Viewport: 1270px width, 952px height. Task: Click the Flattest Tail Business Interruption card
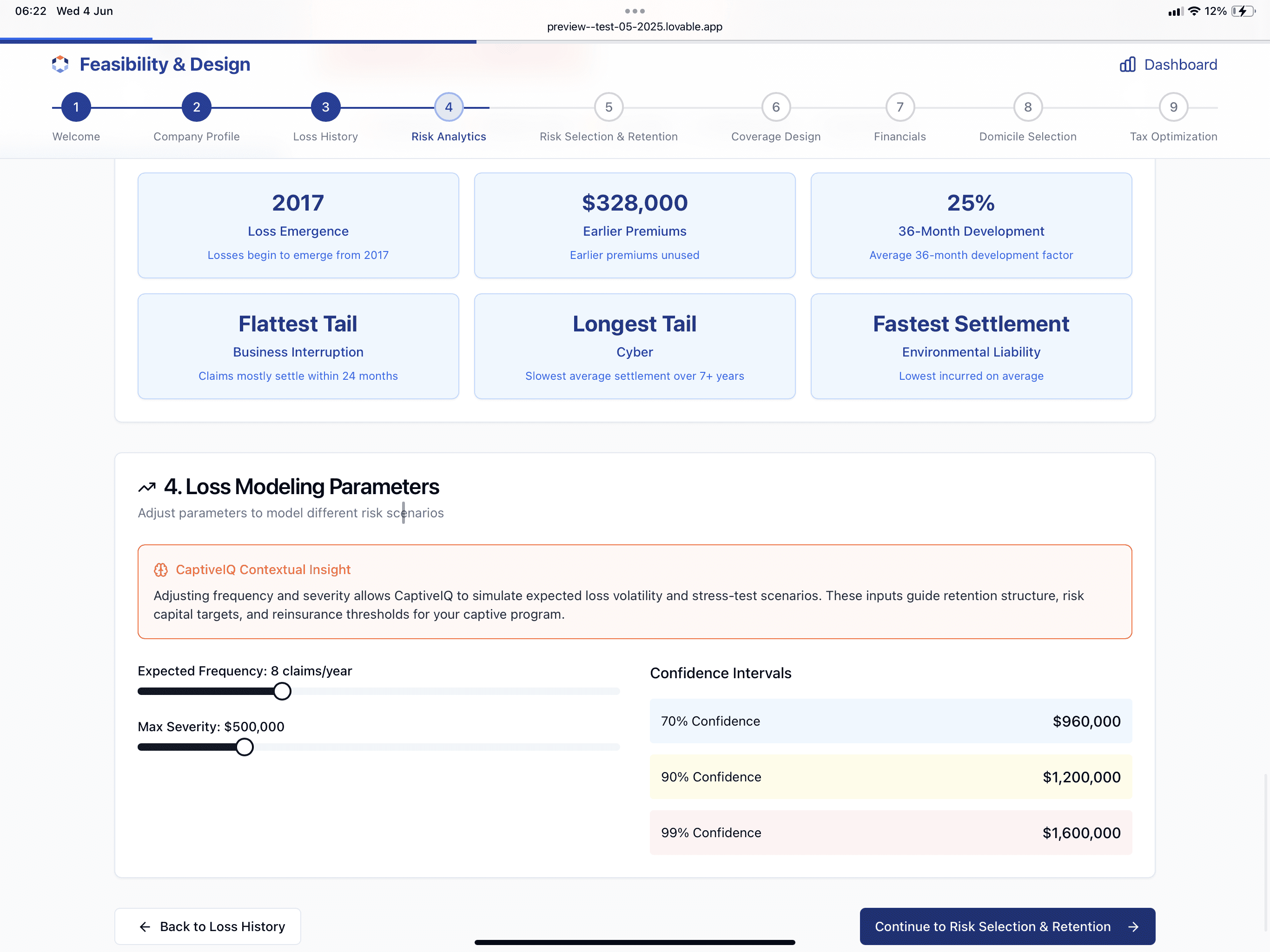tap(298, 346)
